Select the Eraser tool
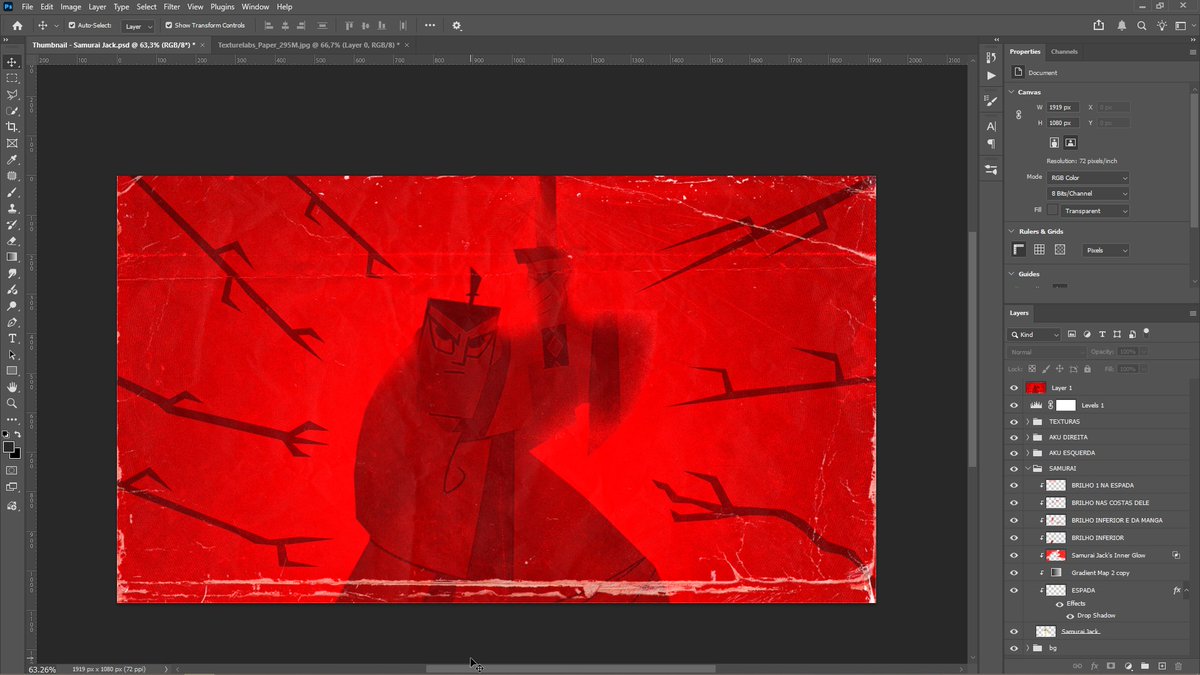This screenshot has height=675, width=1200. [12, 241]
